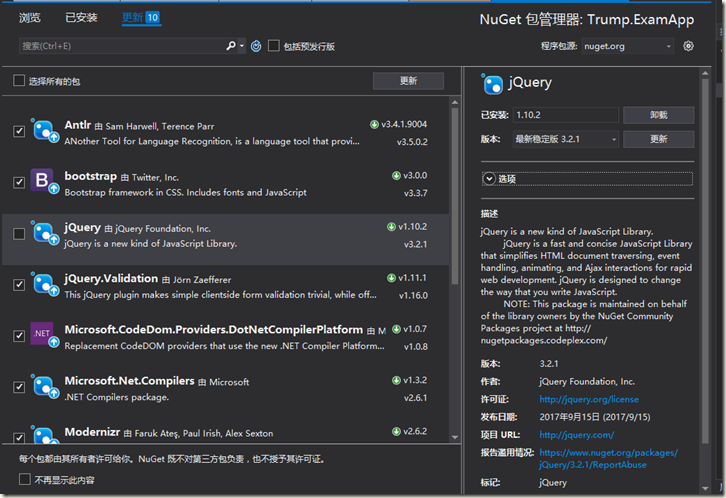Click the package list scrollbar thumb
Screen dimensions: 726x498
click(455, 196)
